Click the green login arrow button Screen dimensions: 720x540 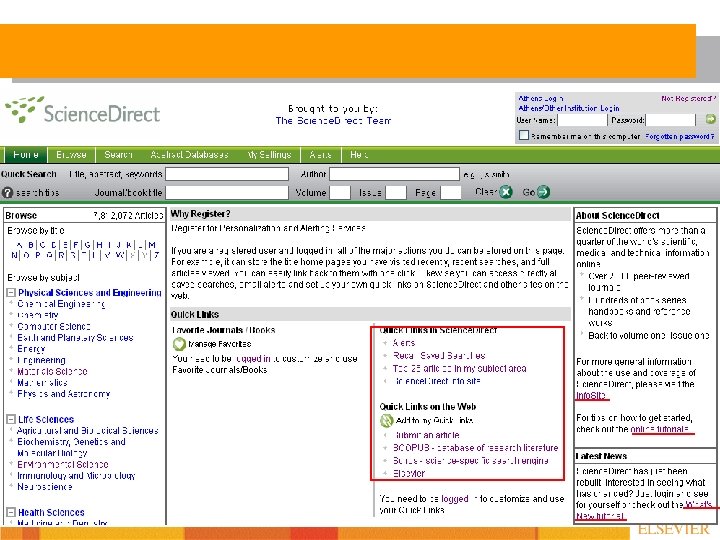tap(710, 119)
